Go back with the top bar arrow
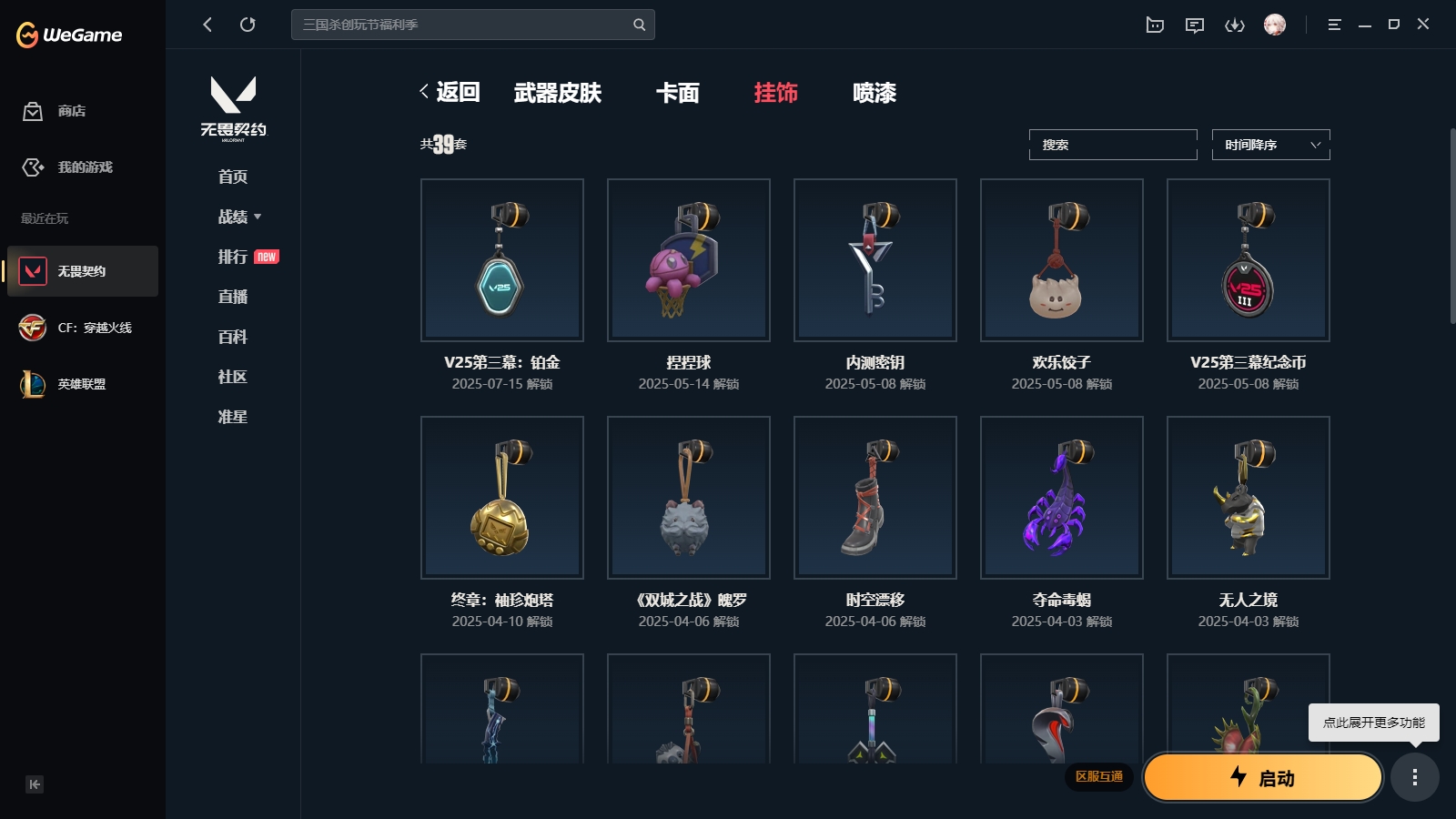The width and height of the screenshot is (1456, 819). [207, 25]
